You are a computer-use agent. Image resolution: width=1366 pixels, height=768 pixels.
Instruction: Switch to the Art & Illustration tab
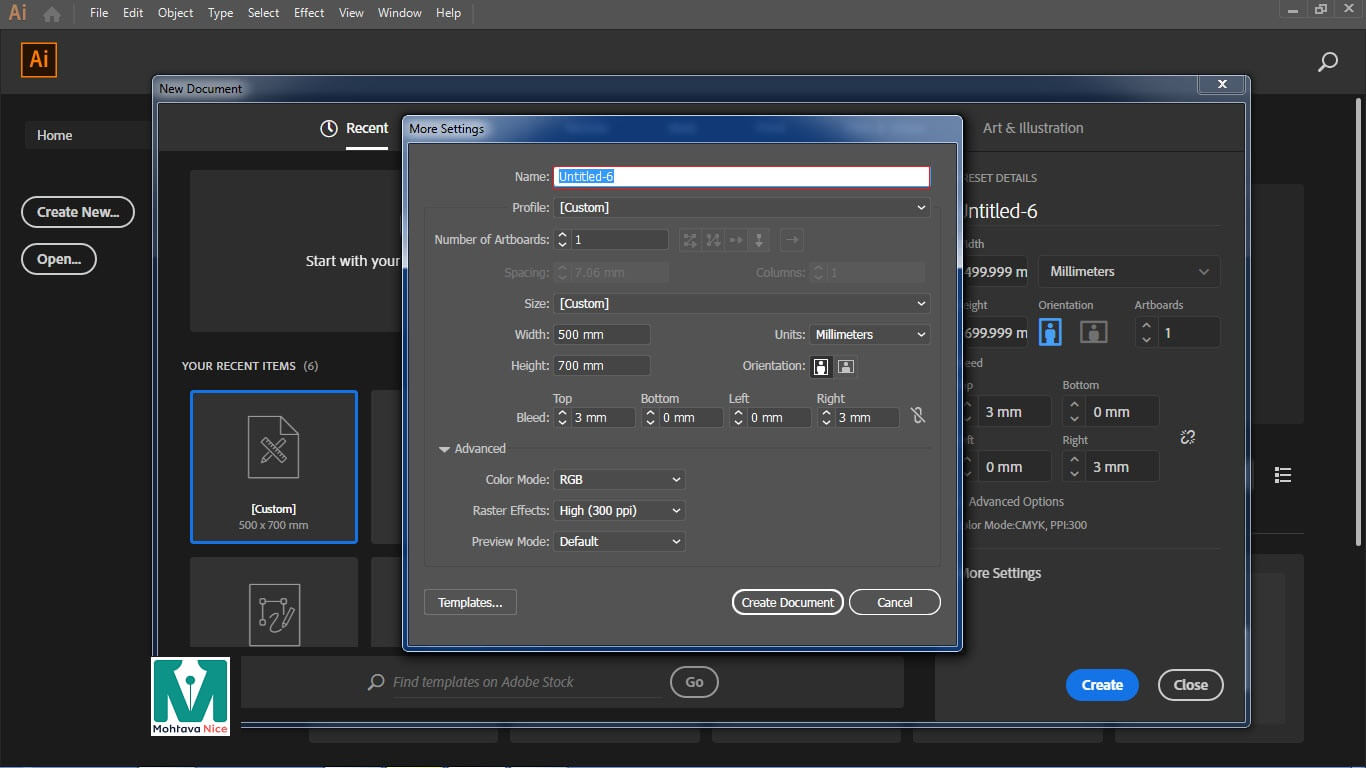[1032, 128]
